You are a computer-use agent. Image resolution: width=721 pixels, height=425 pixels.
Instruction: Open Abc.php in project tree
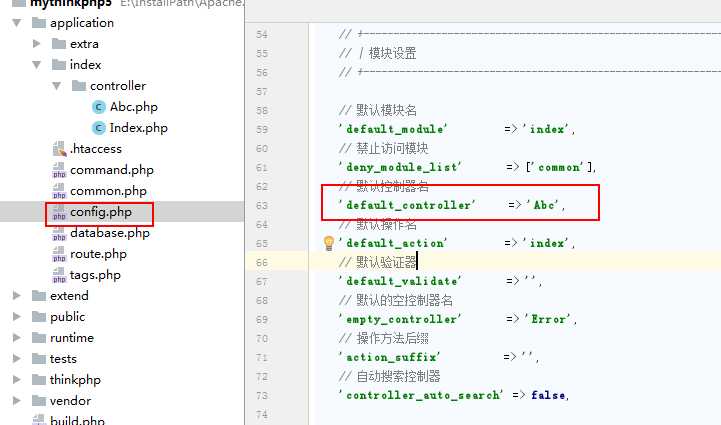pyautogui.click(x=134, y=107)
